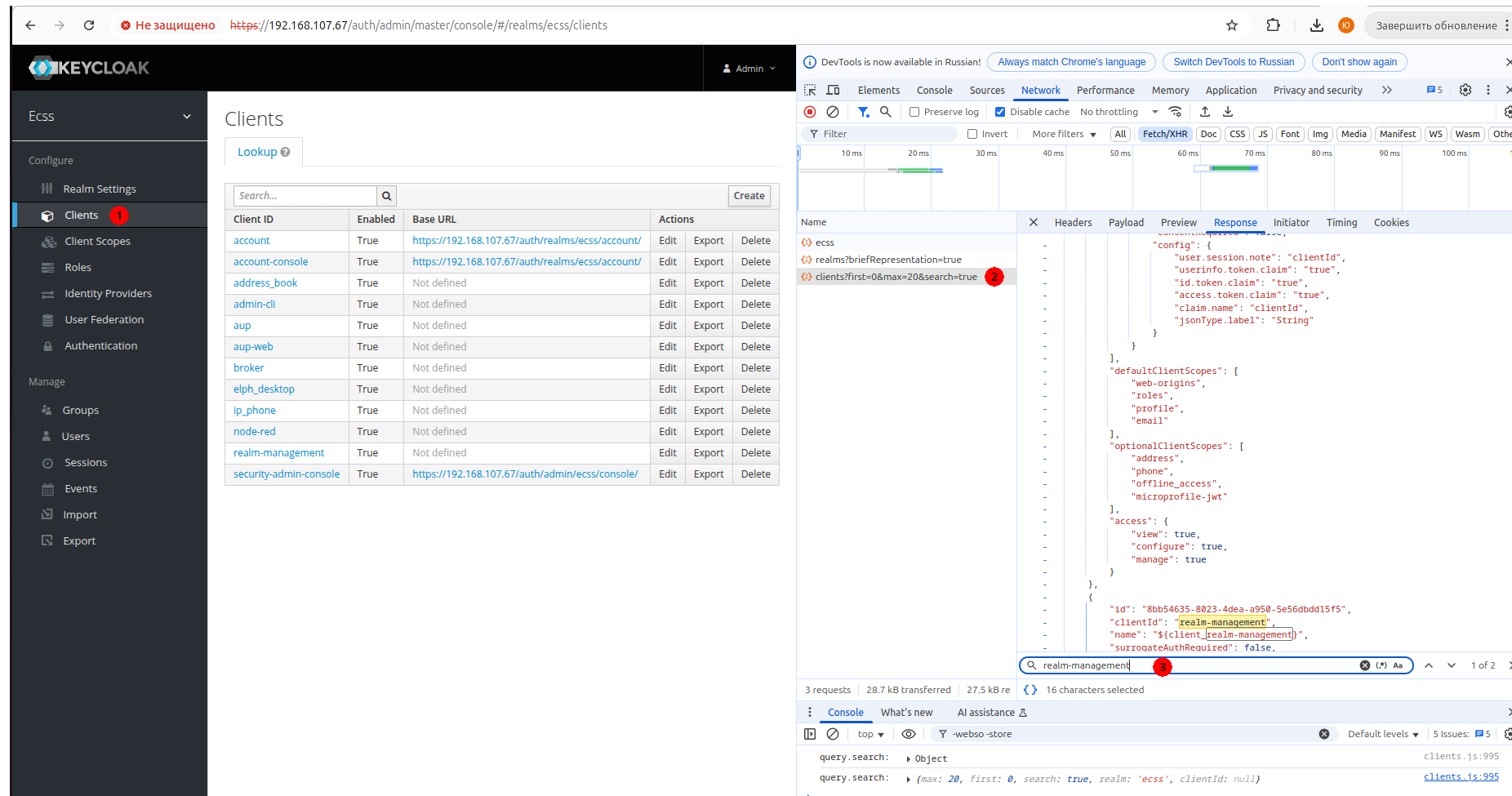Viewport: 1512px width, 796px height.
Task: Switch to the Headers tab
Action: 1073,222
